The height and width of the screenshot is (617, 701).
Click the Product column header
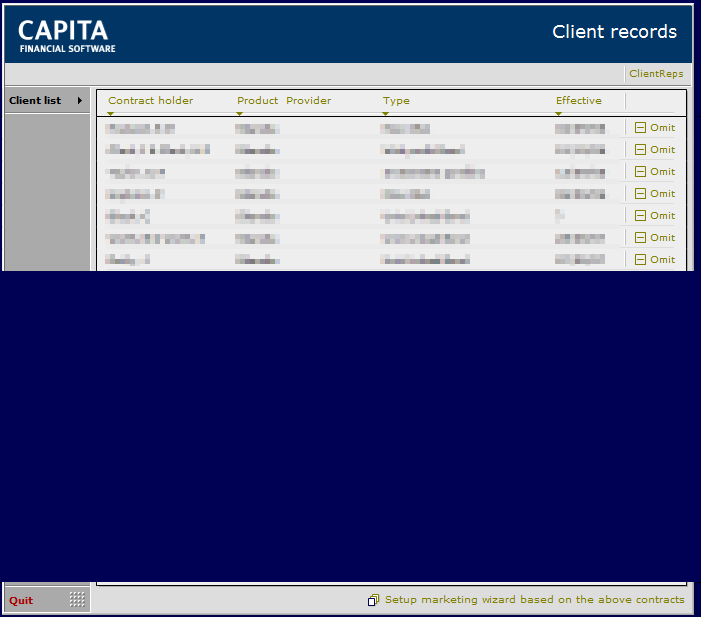[x=258, y=101]
